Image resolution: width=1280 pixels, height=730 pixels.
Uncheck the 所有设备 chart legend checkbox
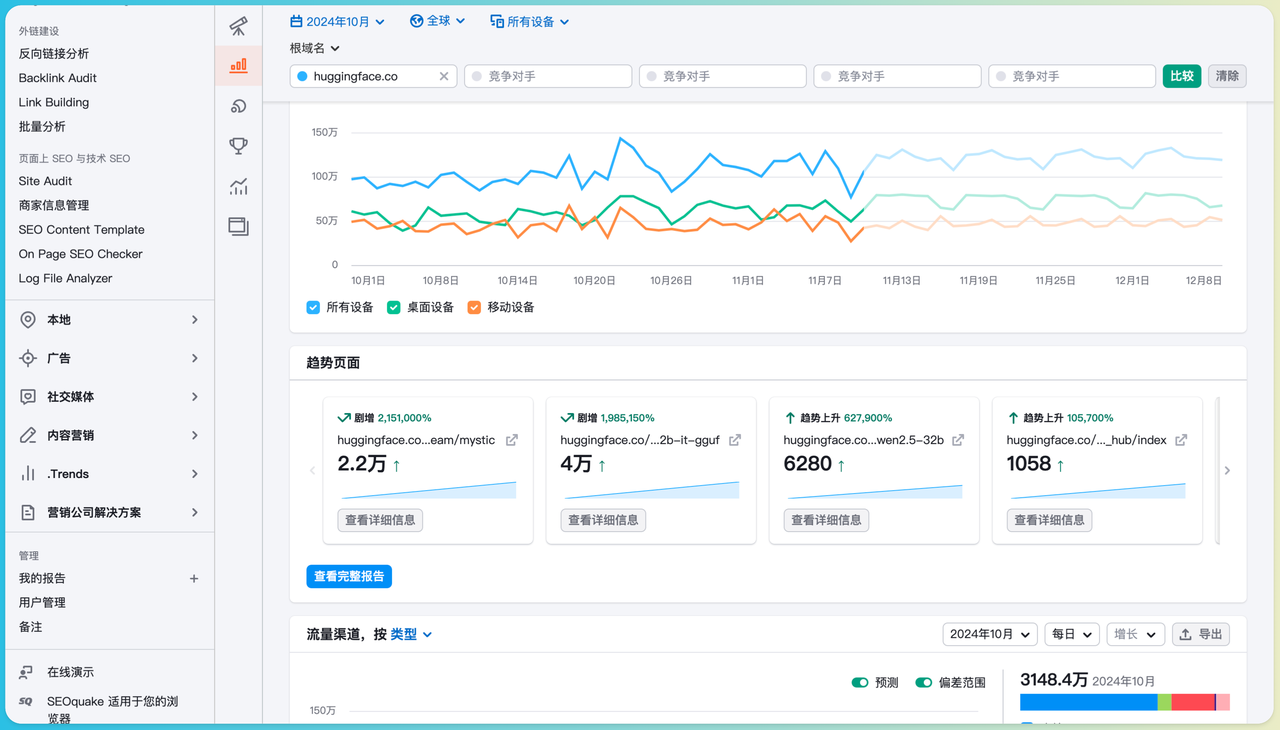point(313,307)
